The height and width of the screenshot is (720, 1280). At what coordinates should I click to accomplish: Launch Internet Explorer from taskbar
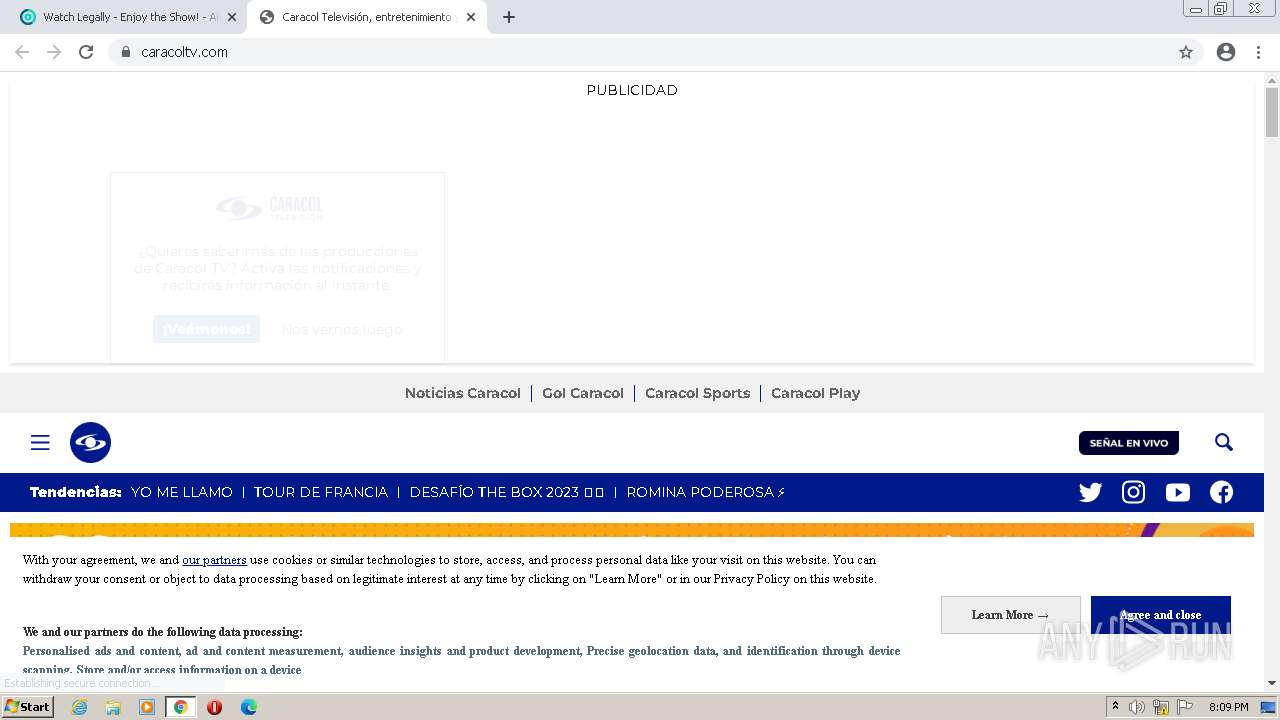click(79, 707)
